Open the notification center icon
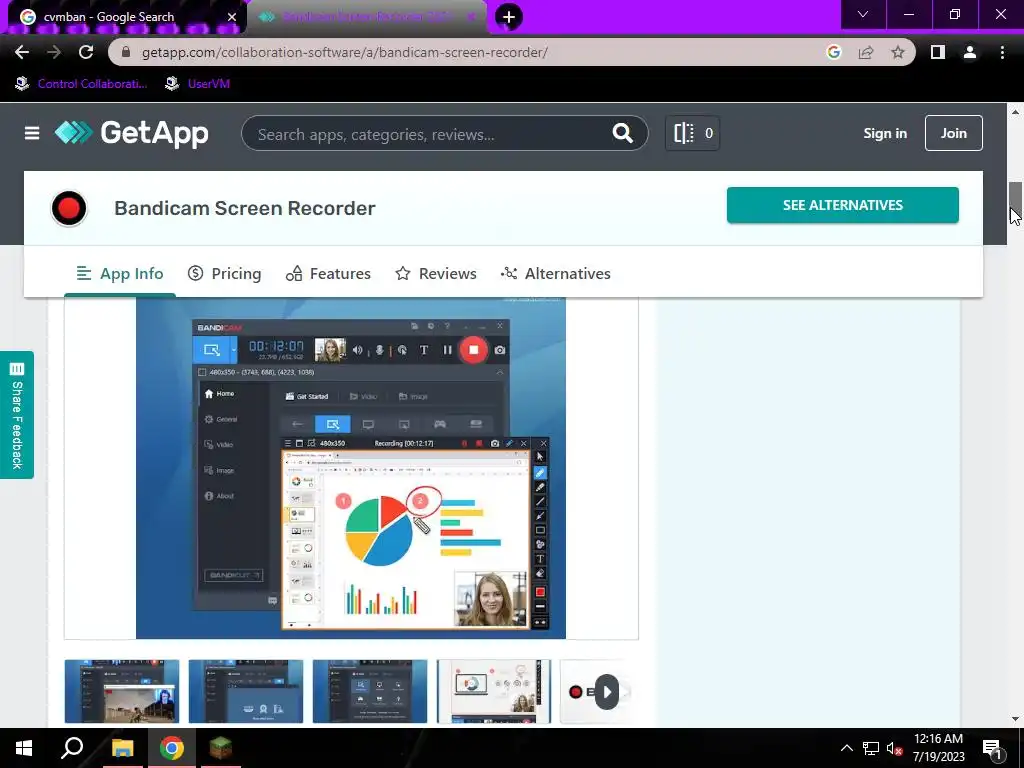The image size is (1024, 768). coord(993,749)
